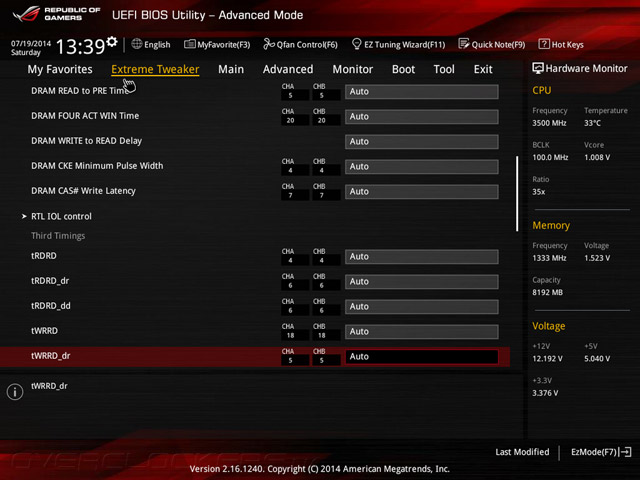Click Memory voltage 1.523 V value
This screenshot has width=640, height=480.
[597, 258]
